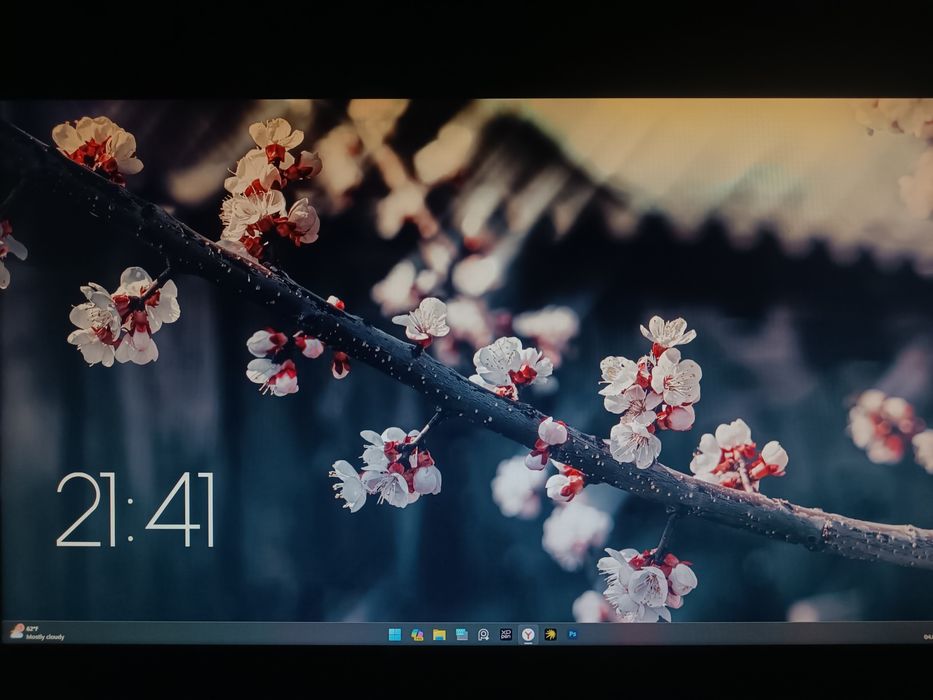Image resolution: width=933 pixels, height=700 pixels.
Task: Switch to the Yandex Browser window
Action: (528, 635)
